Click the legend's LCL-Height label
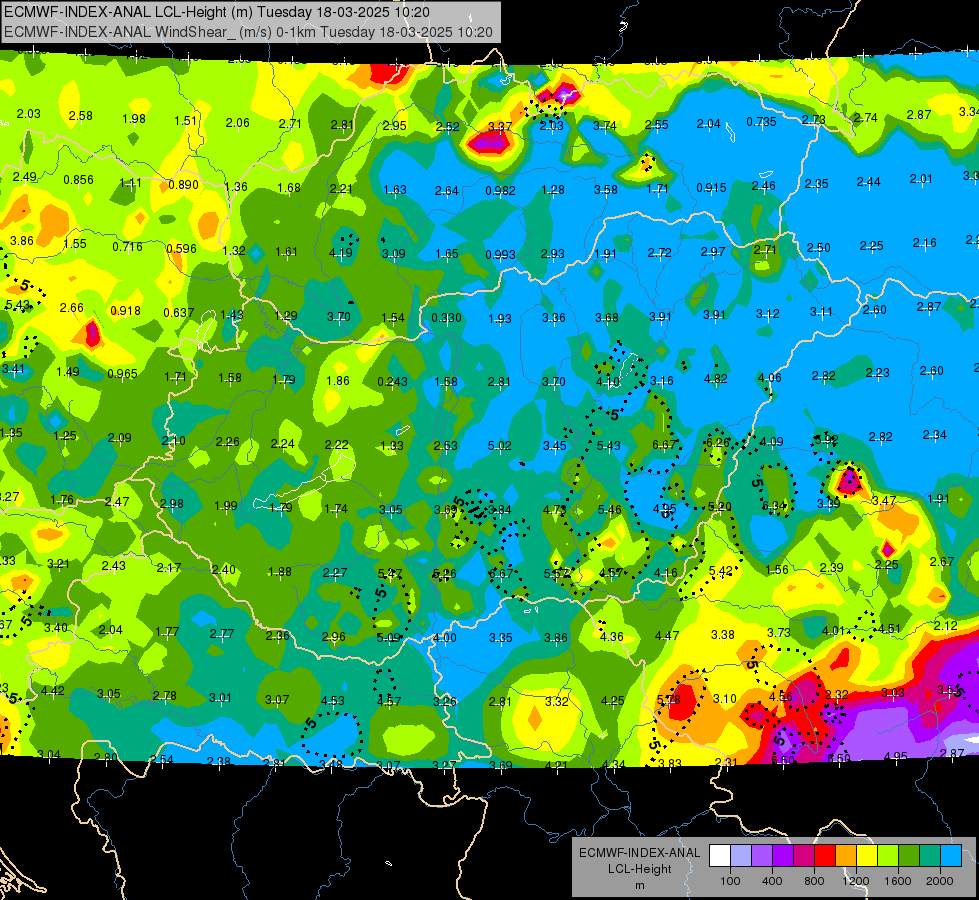This screenshot has width=979, height=900. pyautogui.click(x=639, y=869)
